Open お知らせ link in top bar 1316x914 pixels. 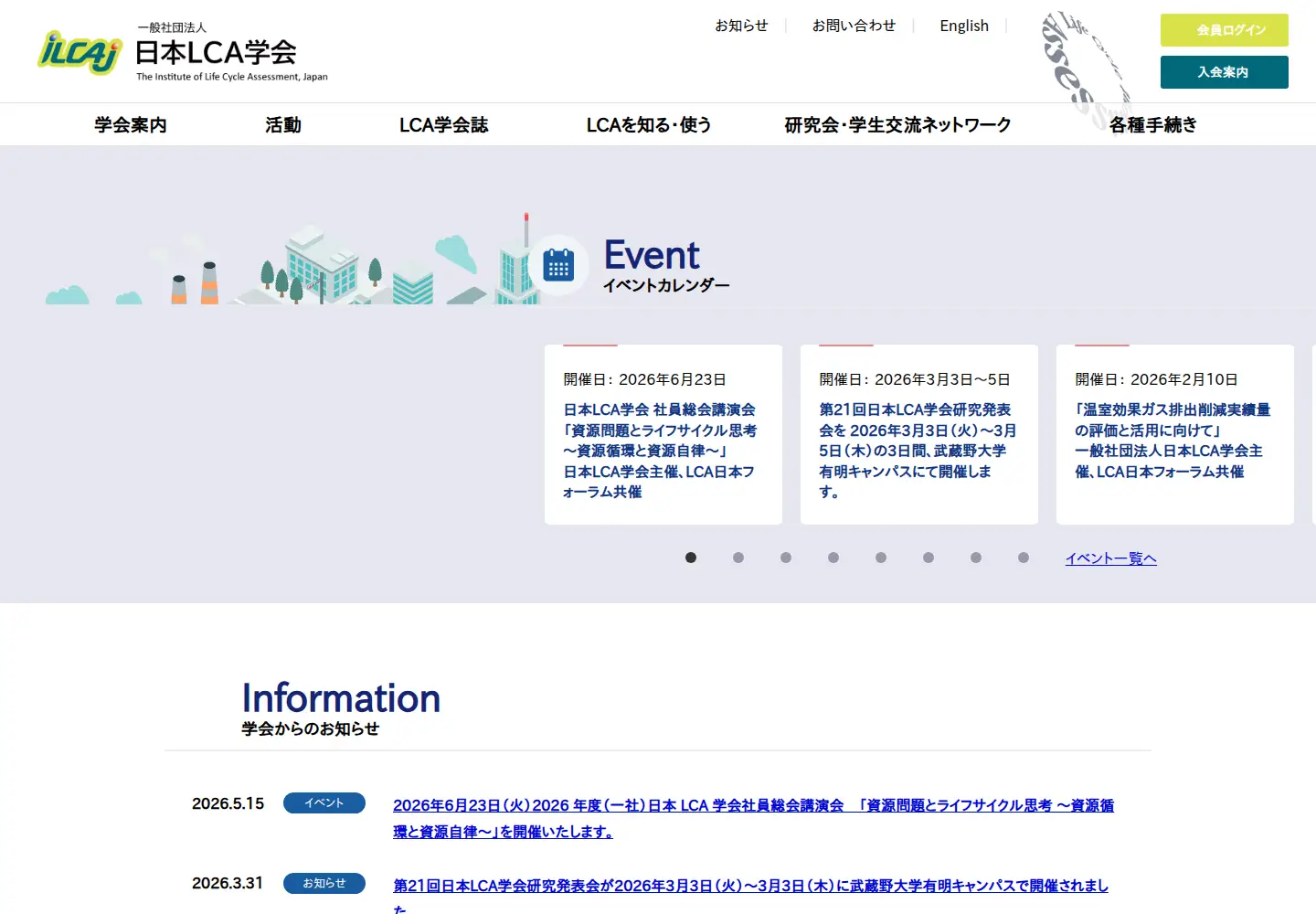741,26
